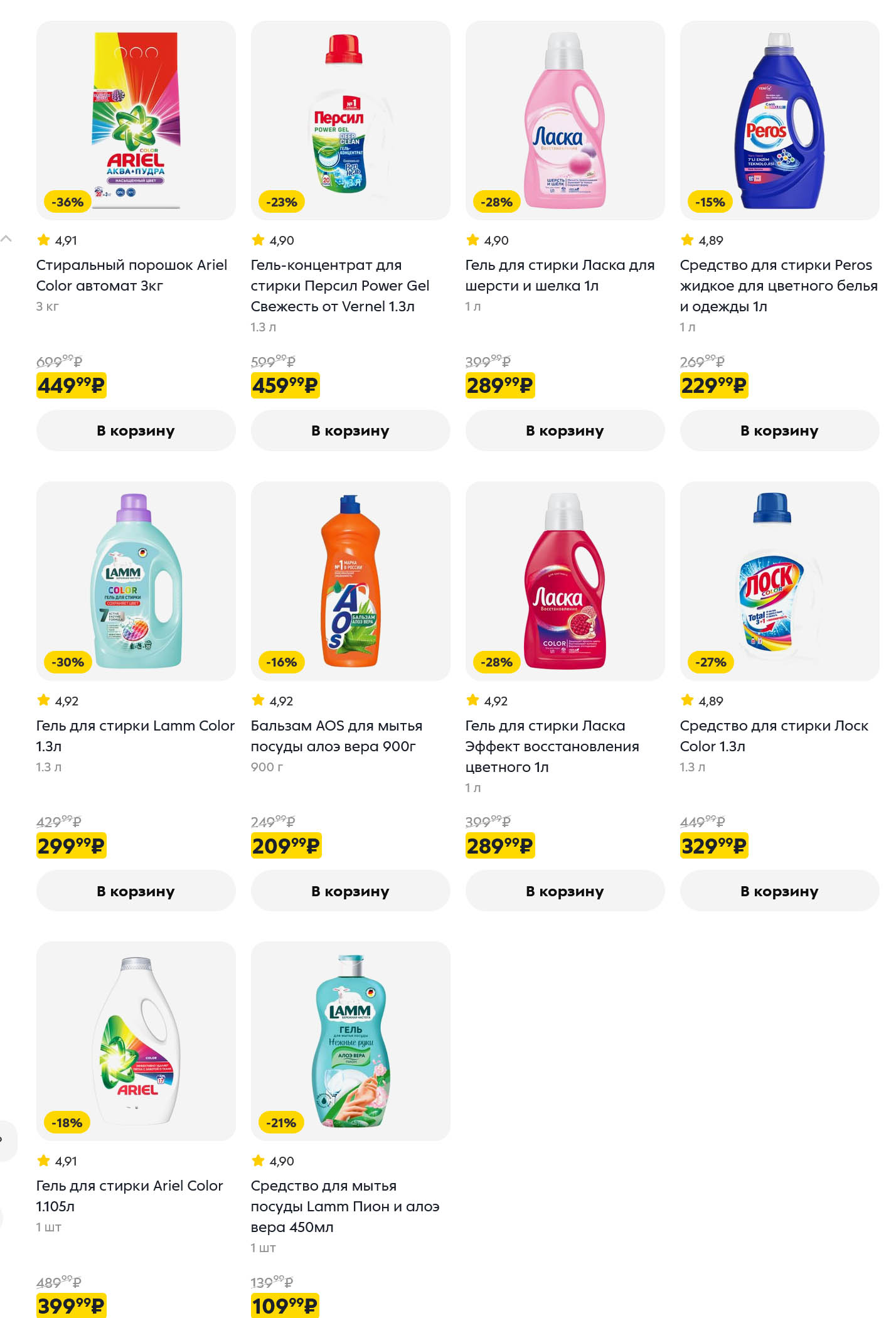
Task: Click the -21% badge on Lamm dish gel
Action: (x=281, y=1123)
